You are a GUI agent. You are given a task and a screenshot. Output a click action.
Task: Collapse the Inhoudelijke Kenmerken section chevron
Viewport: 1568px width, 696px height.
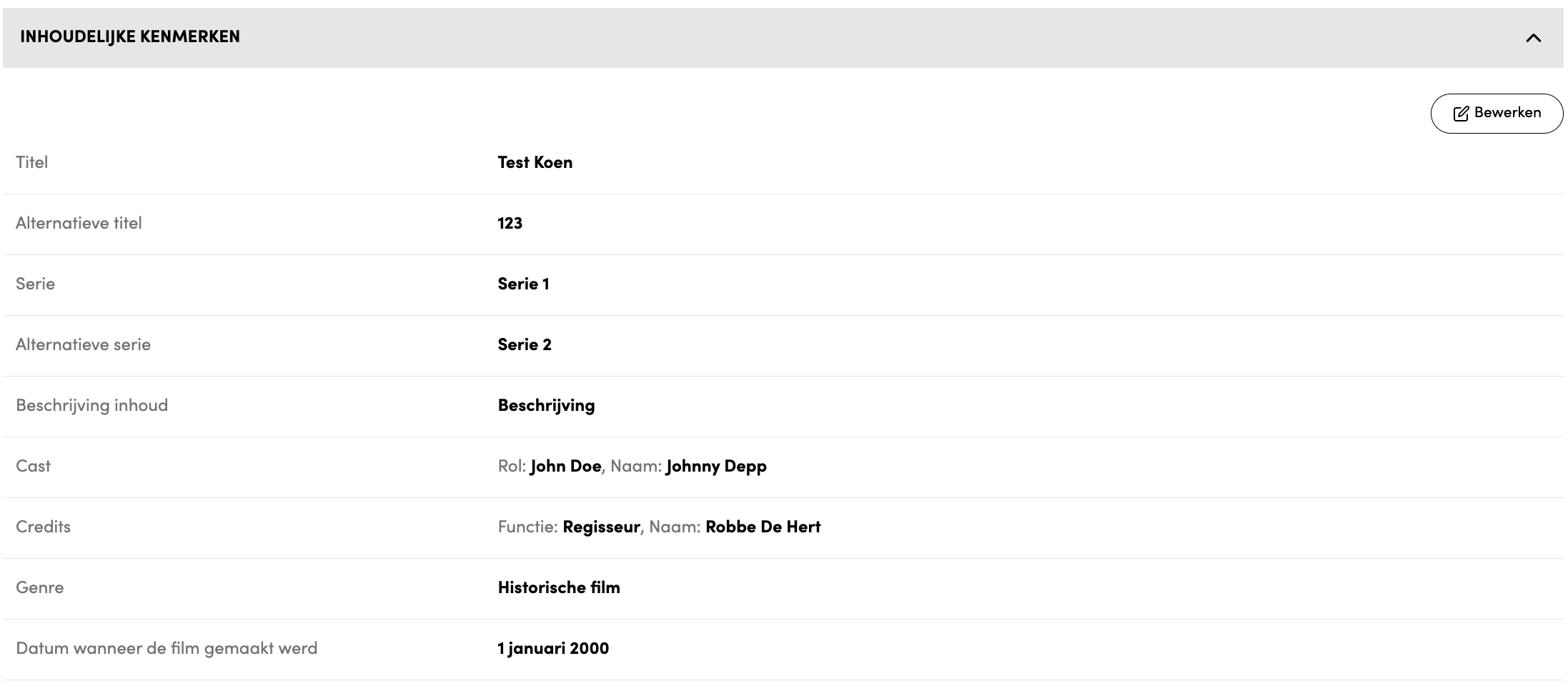[x=1533, y=38]
